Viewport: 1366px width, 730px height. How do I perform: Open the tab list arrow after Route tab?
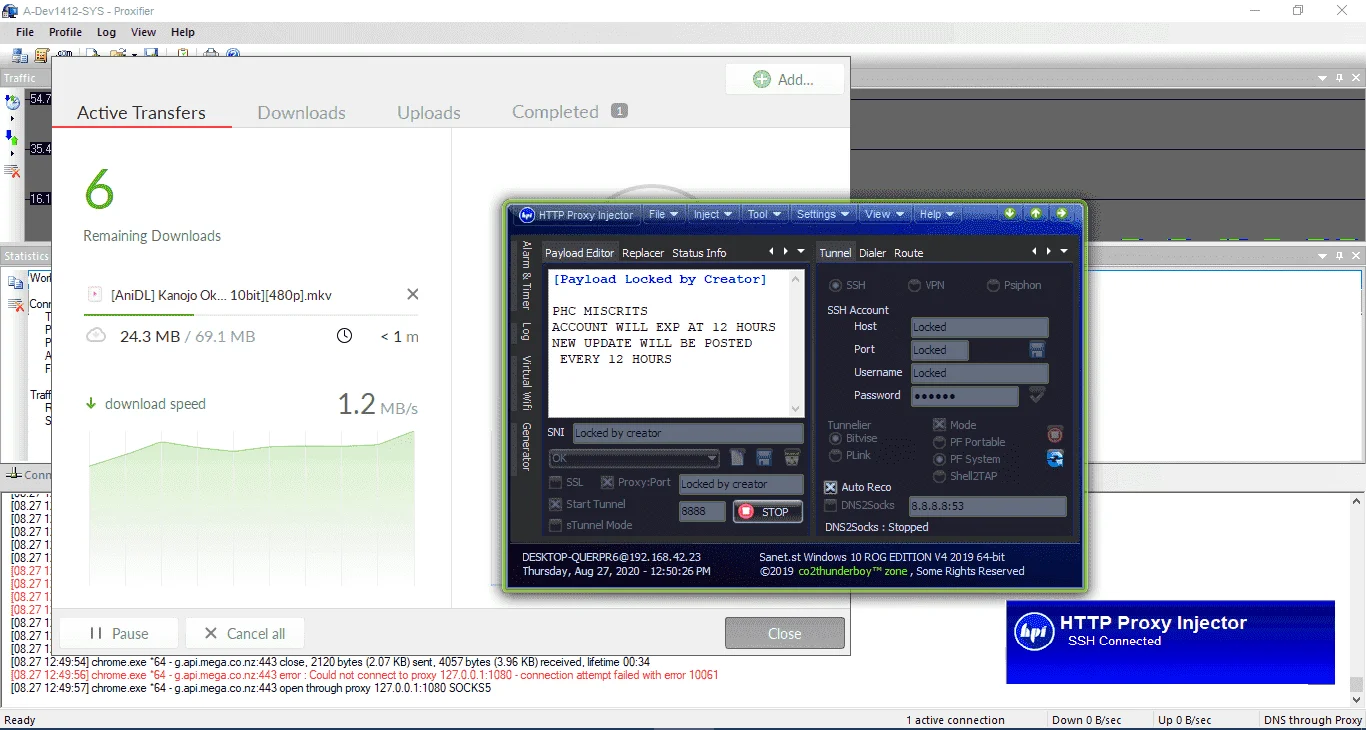[x=1063, y=252]
